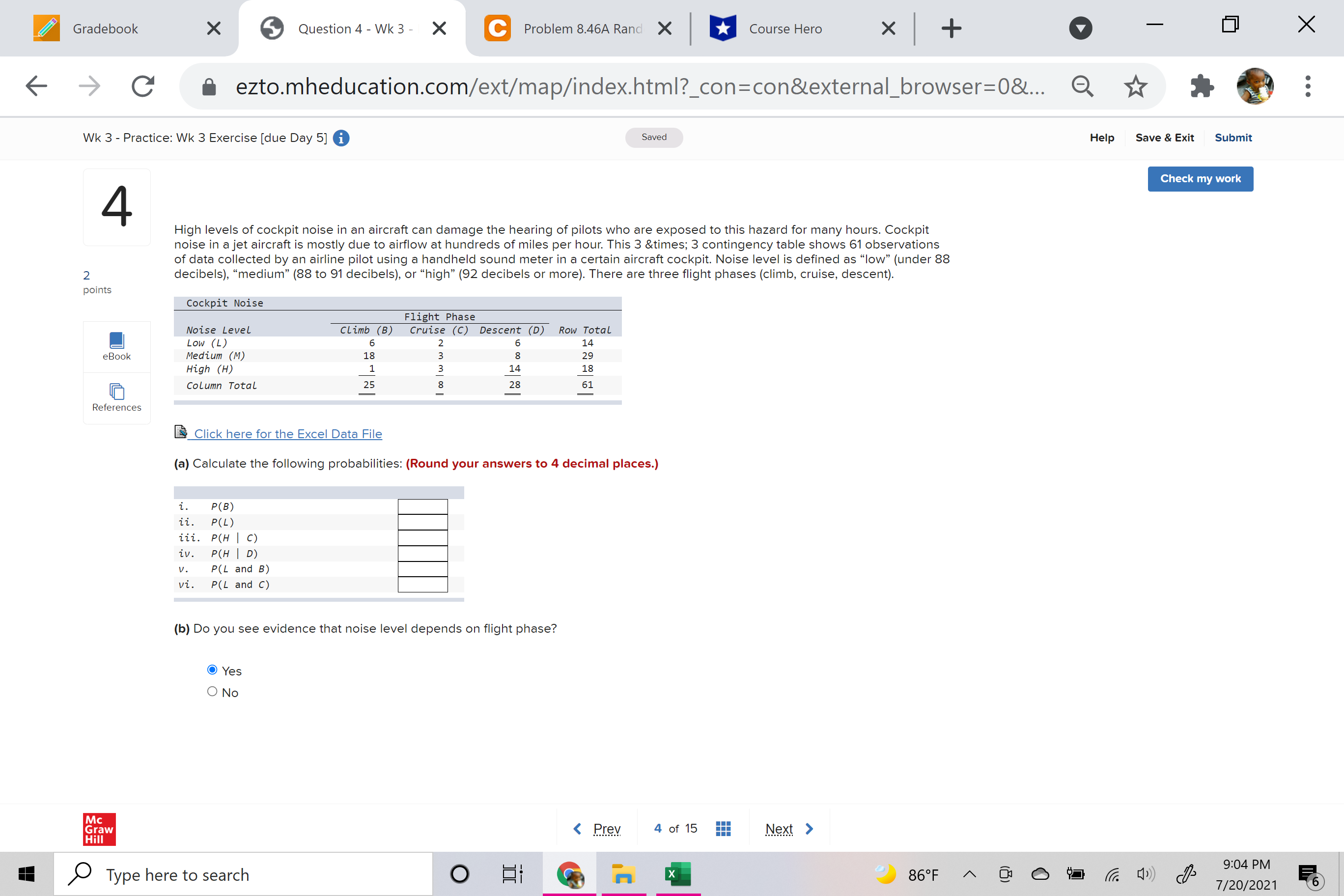Click the Save & Exit button
This screenshot has height=896, width=1344.
(1164, 137)
